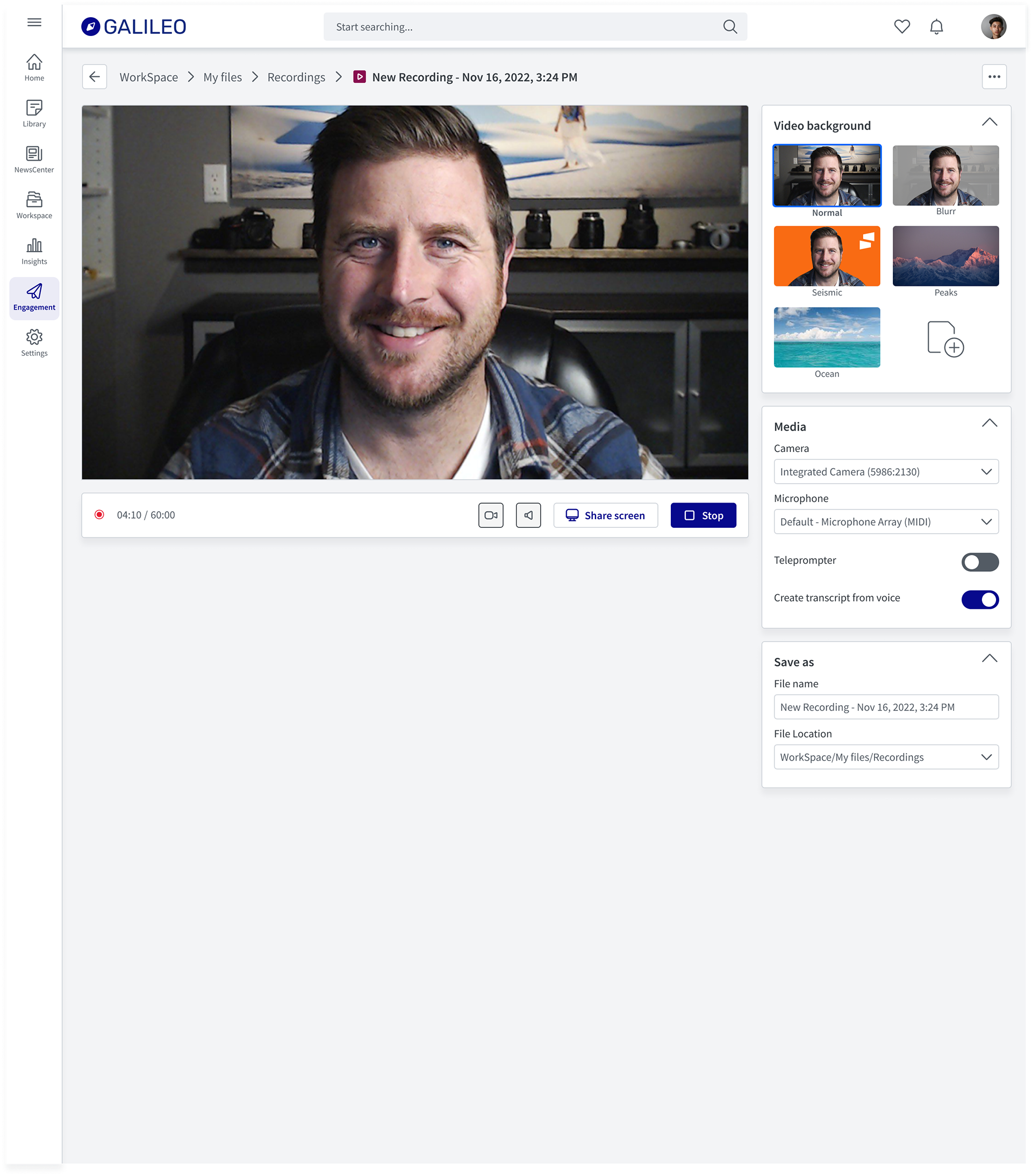Enable the Teleprompter switch
This screenshot has width=1032, height=1176.
point(979,562)
